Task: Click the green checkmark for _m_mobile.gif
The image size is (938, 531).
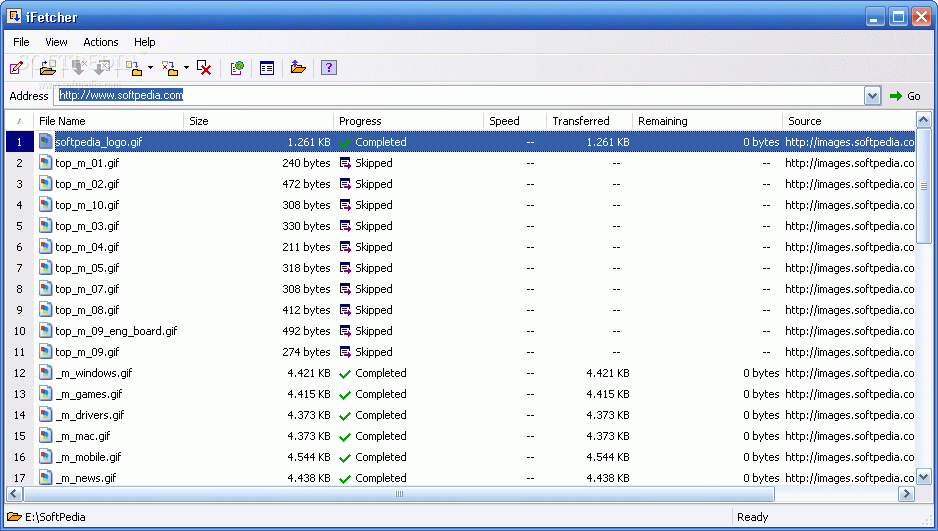Action: coord(345,457)
